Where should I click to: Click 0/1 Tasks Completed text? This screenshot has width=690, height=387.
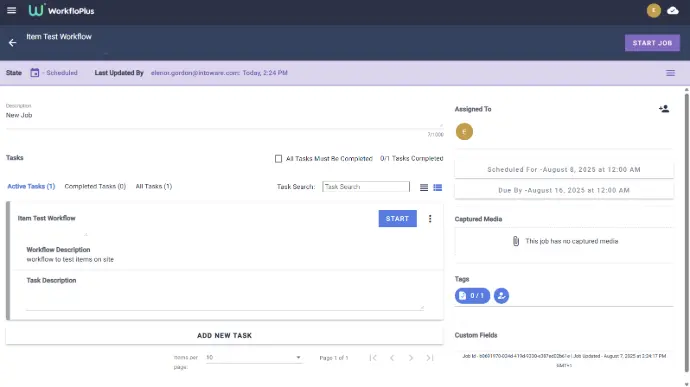point(411,158)
